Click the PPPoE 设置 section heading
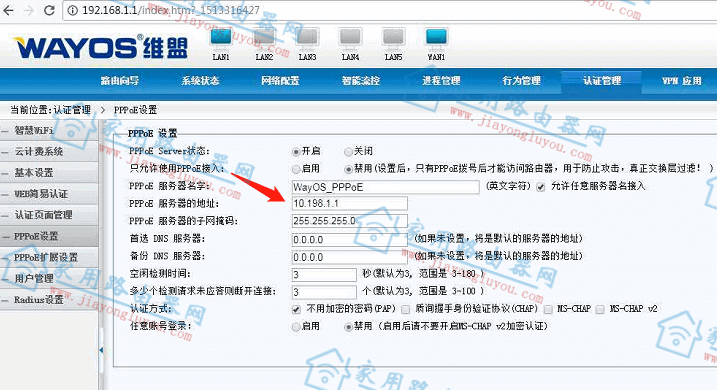This screenshot has height=390, width=717. 152,134
